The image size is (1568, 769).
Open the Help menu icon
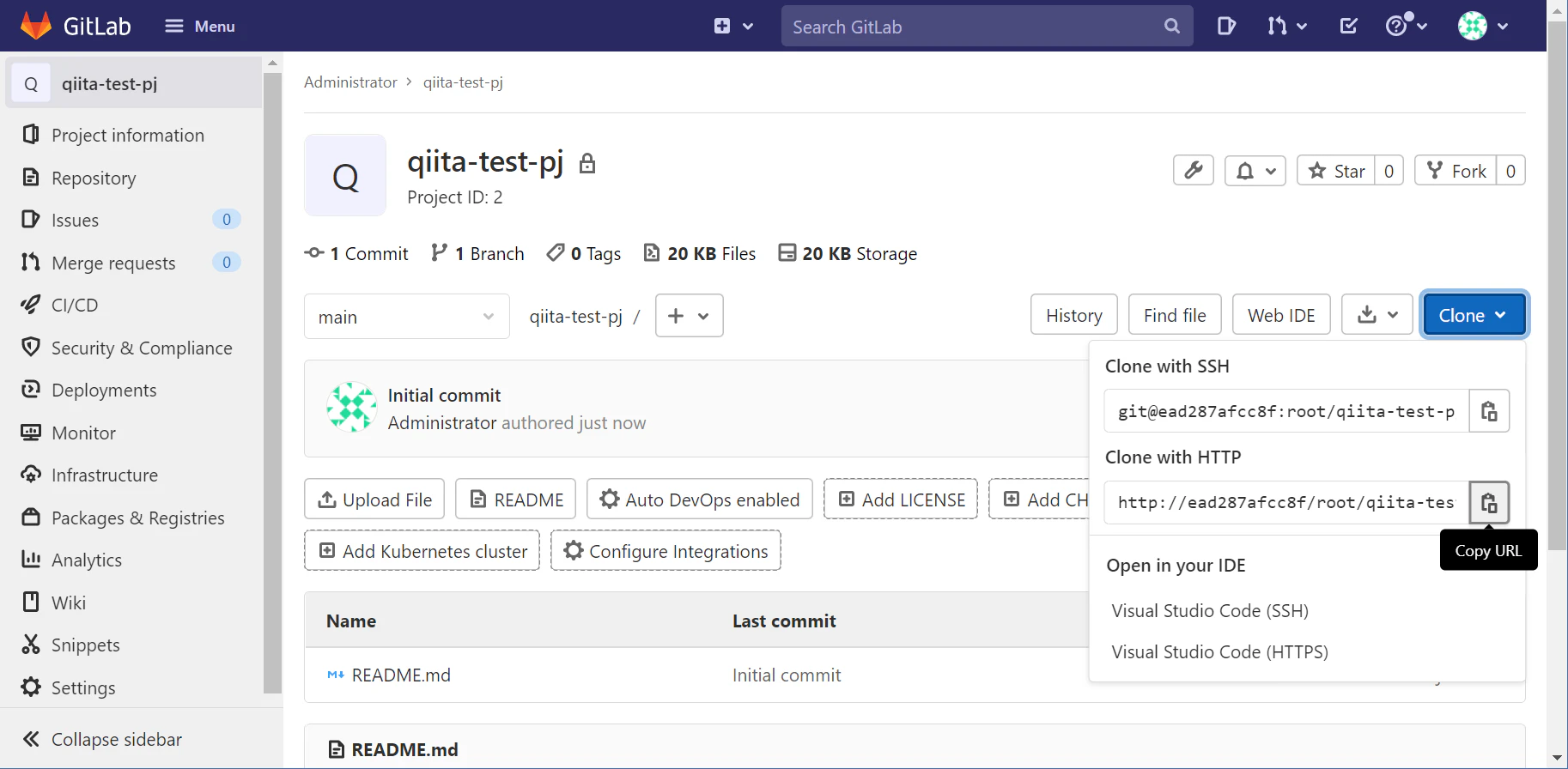[x=1407, y=26]
